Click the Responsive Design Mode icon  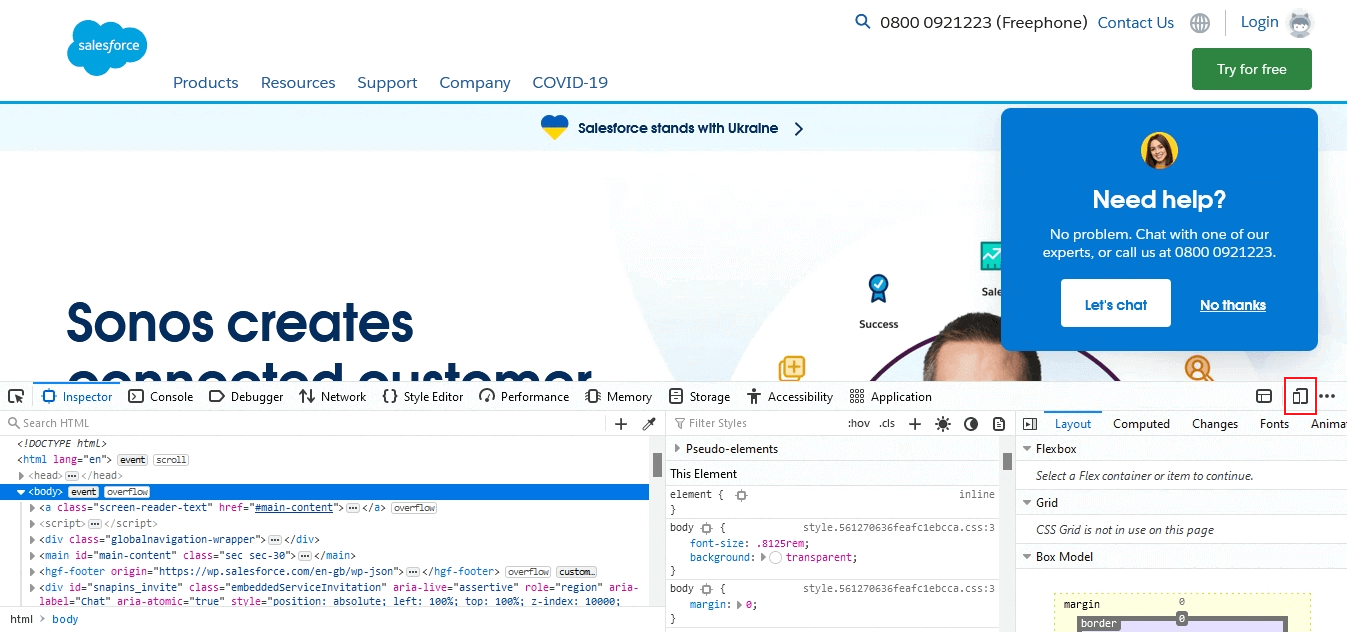(x=1300, y=397)
